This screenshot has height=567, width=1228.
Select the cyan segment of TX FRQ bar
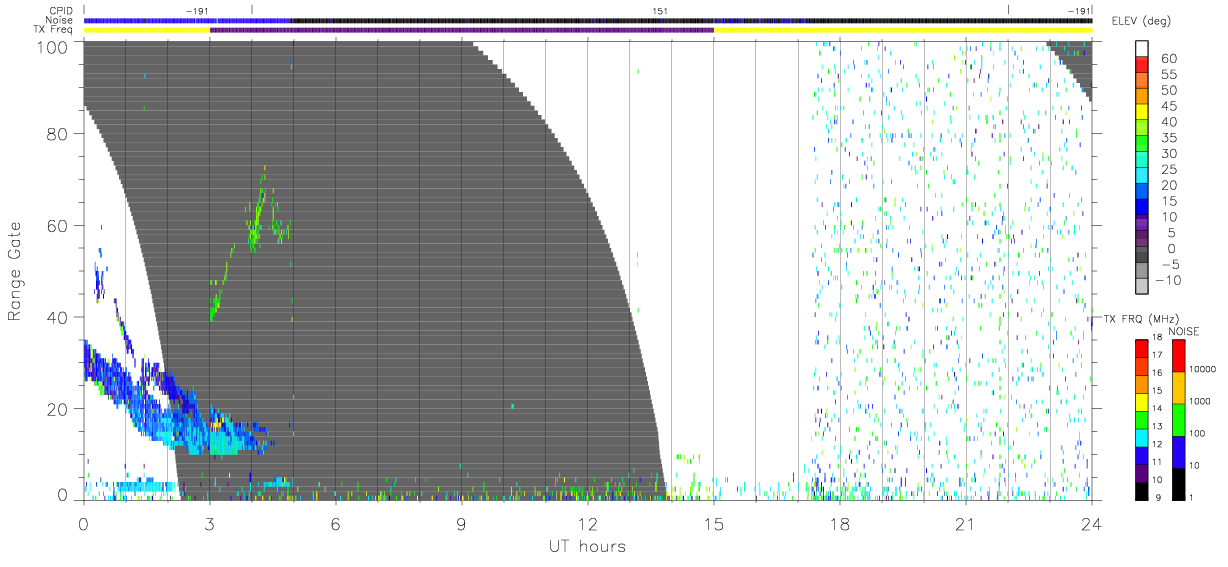coord(1142,437)
